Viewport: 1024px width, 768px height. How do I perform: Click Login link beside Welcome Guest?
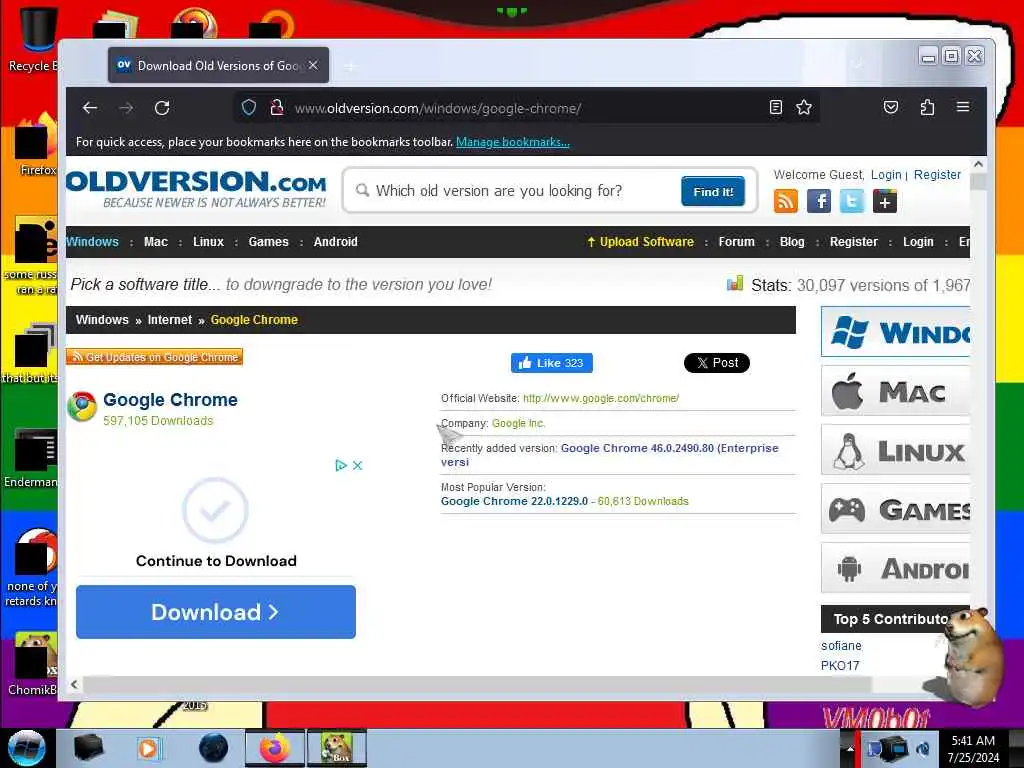coord(886,174)
